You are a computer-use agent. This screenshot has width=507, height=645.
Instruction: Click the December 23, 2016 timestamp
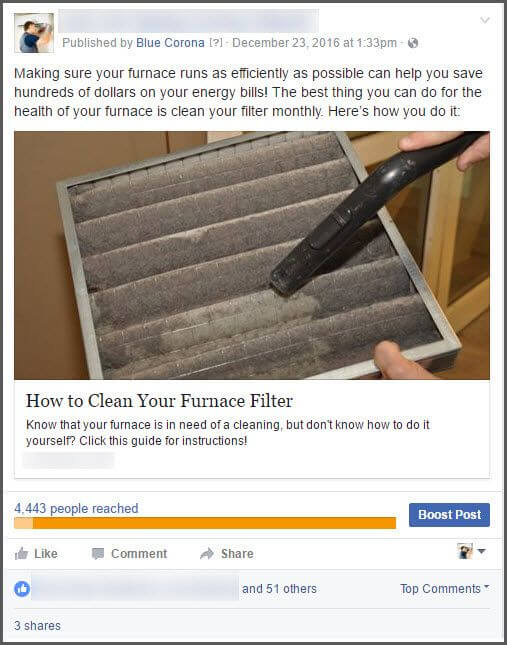point(315,43)
